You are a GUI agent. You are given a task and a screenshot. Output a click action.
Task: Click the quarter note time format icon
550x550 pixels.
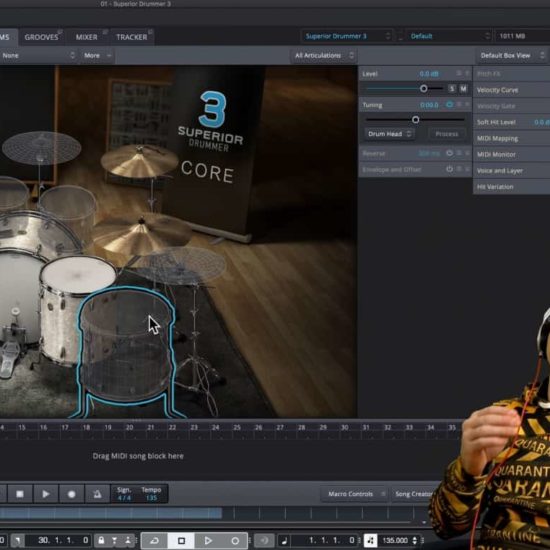(x=284, y=541)
